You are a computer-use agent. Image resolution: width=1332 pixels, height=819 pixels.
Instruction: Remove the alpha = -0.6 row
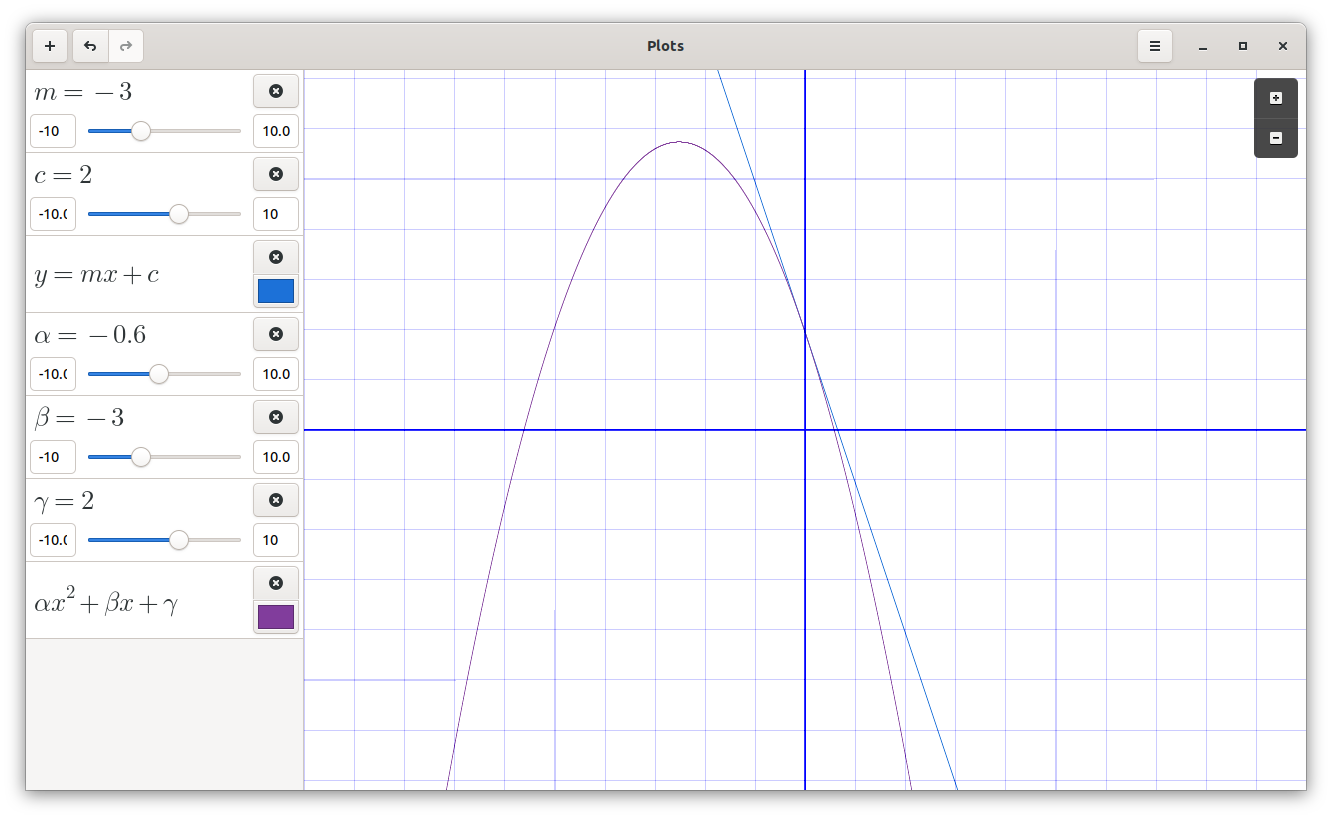(x=276, y=334)
